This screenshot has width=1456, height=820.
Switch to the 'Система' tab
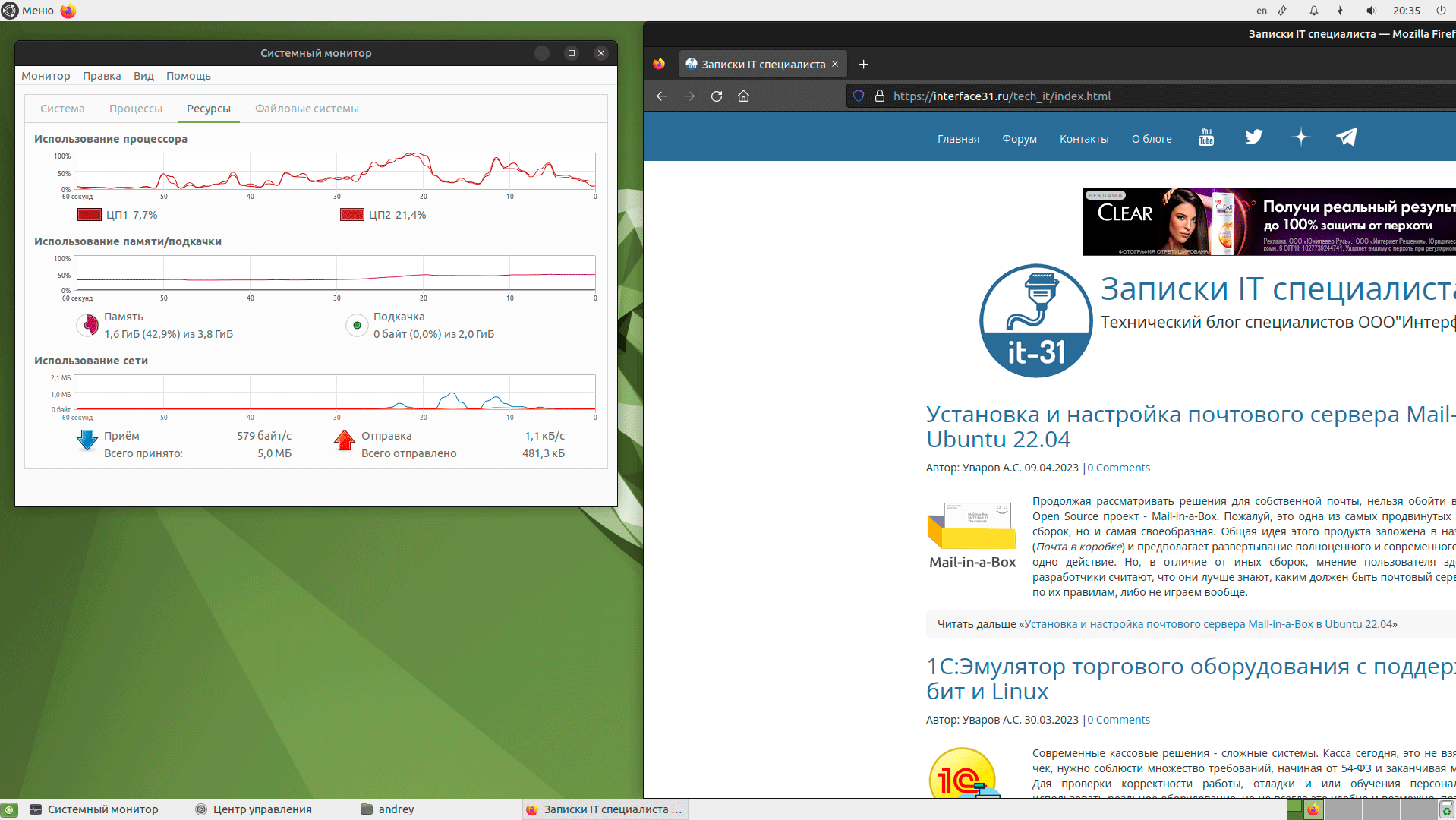62,109
